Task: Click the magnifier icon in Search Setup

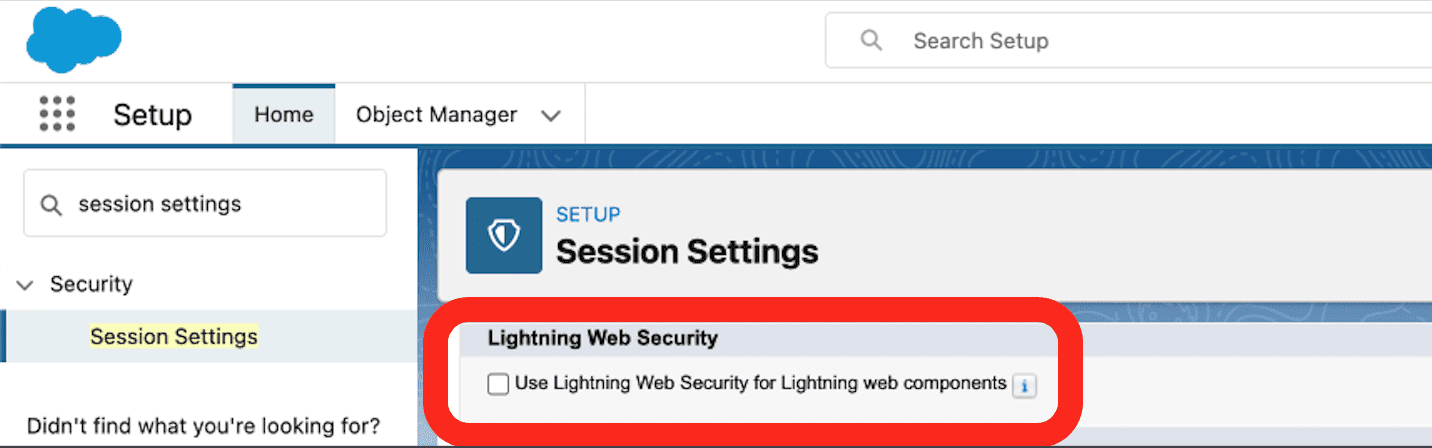Action: 872,41
